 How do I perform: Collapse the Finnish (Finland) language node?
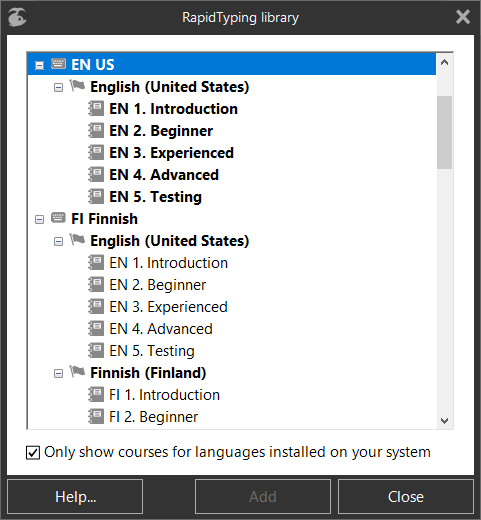click(x=58, y=373)
